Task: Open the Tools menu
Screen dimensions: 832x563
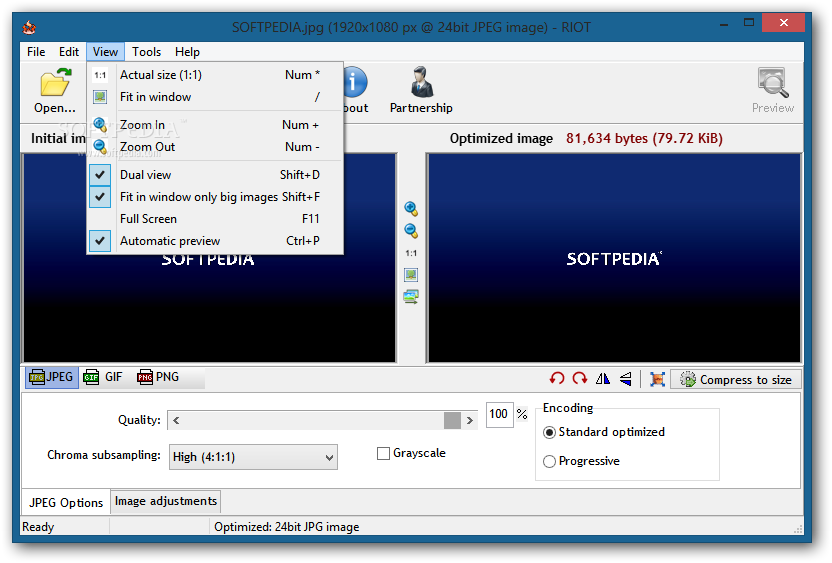Action: [146, 52]
